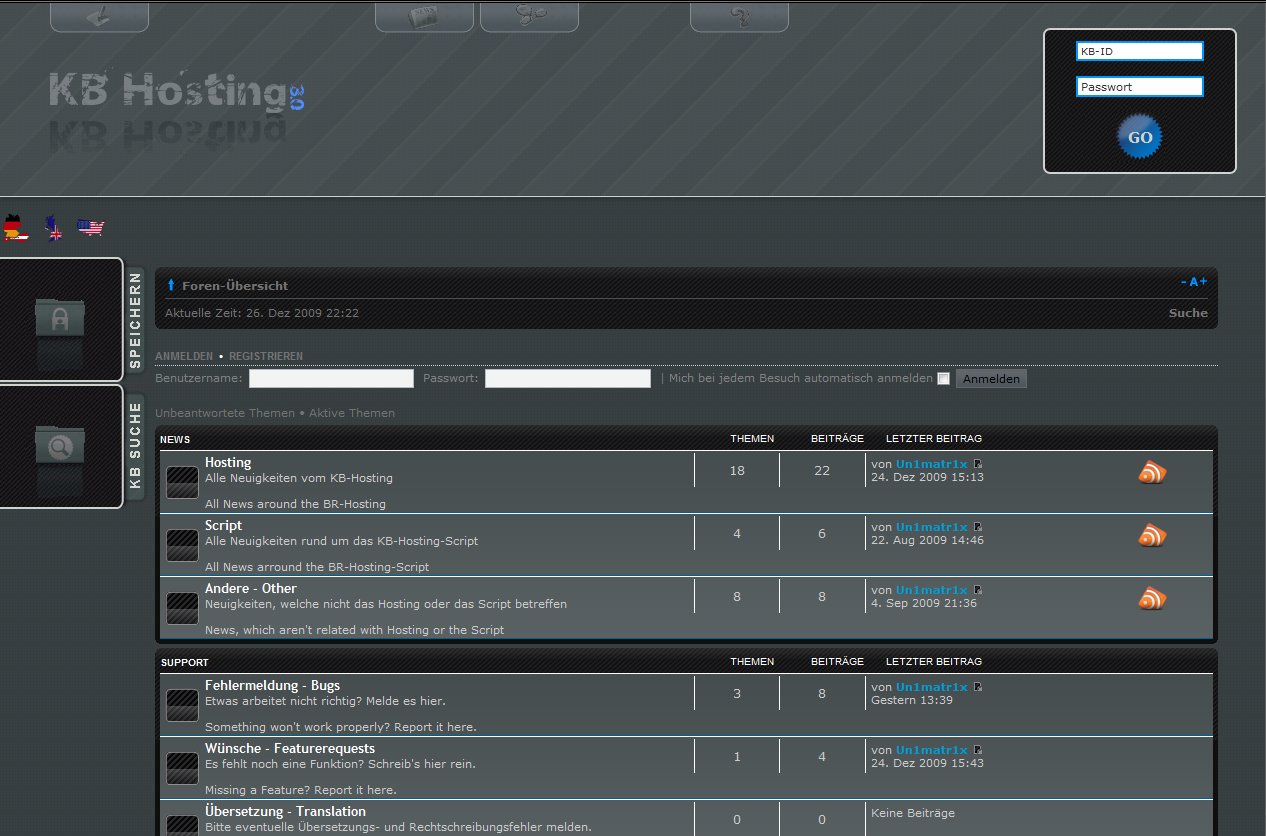Click the Anmelden submit button
This screenshot has width=1266, height=836.
(x=991, y=379)
